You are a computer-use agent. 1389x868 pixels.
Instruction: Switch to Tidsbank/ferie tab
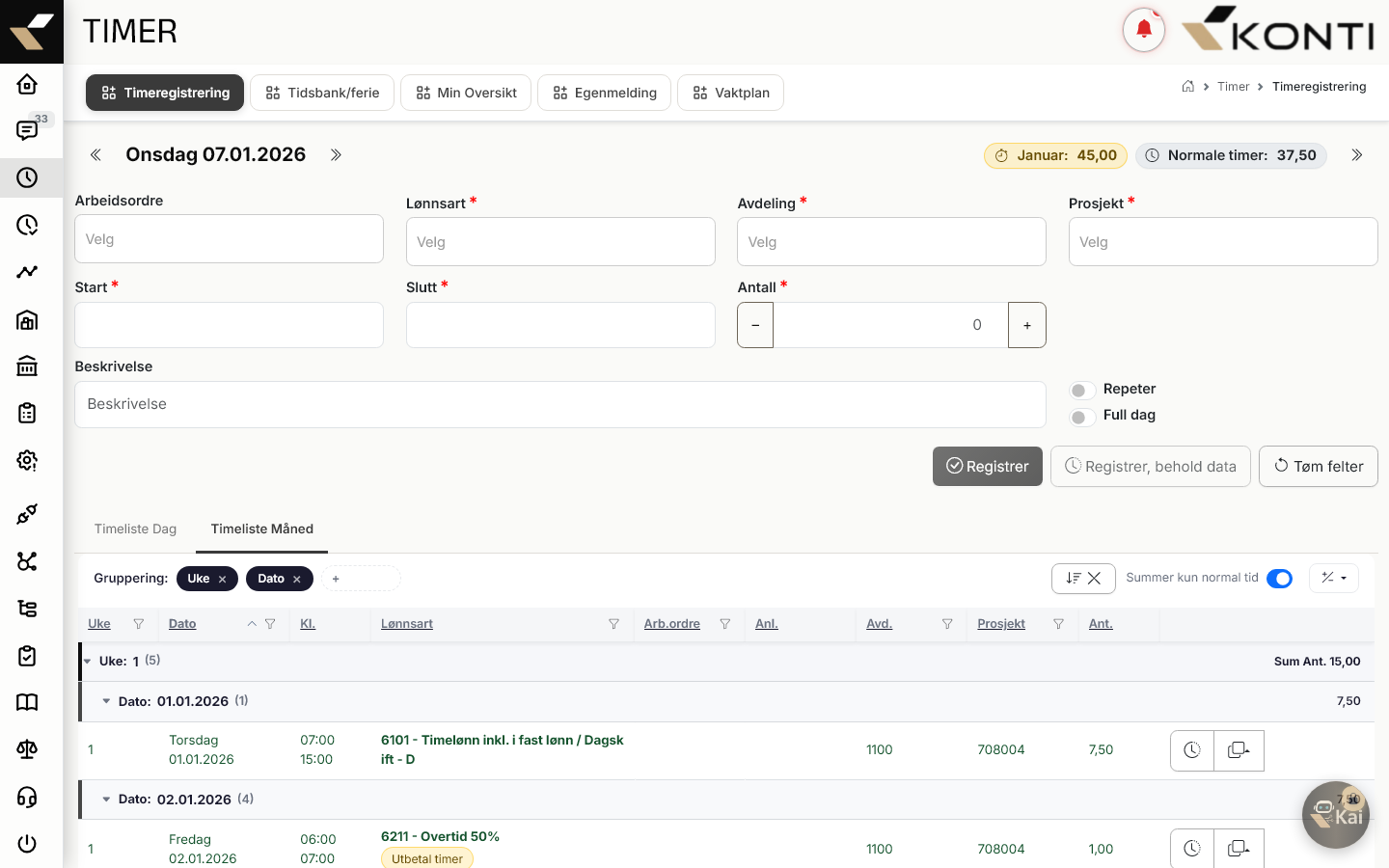click(x=322, y=93)
